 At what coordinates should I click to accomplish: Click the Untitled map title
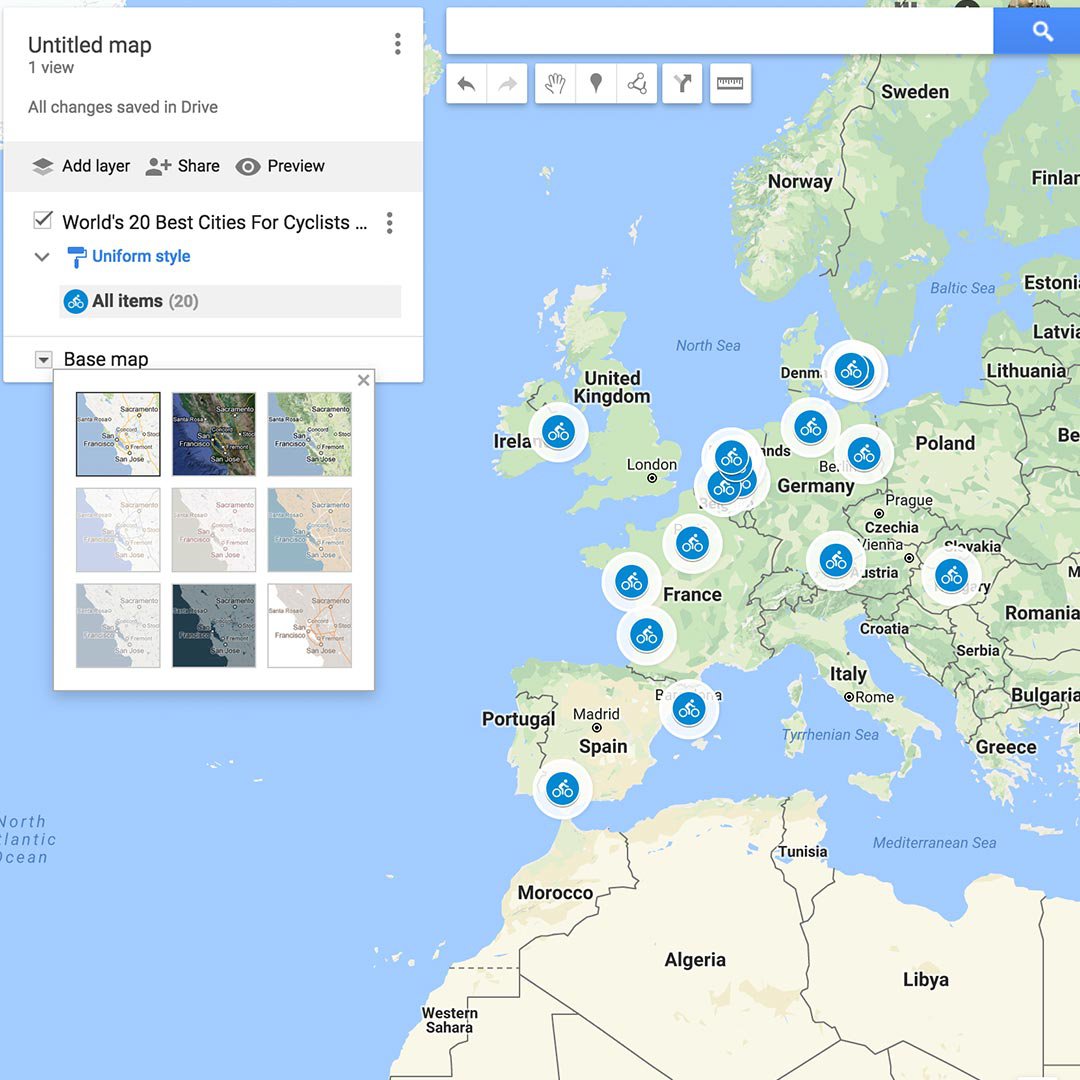(x=90, y=45)
